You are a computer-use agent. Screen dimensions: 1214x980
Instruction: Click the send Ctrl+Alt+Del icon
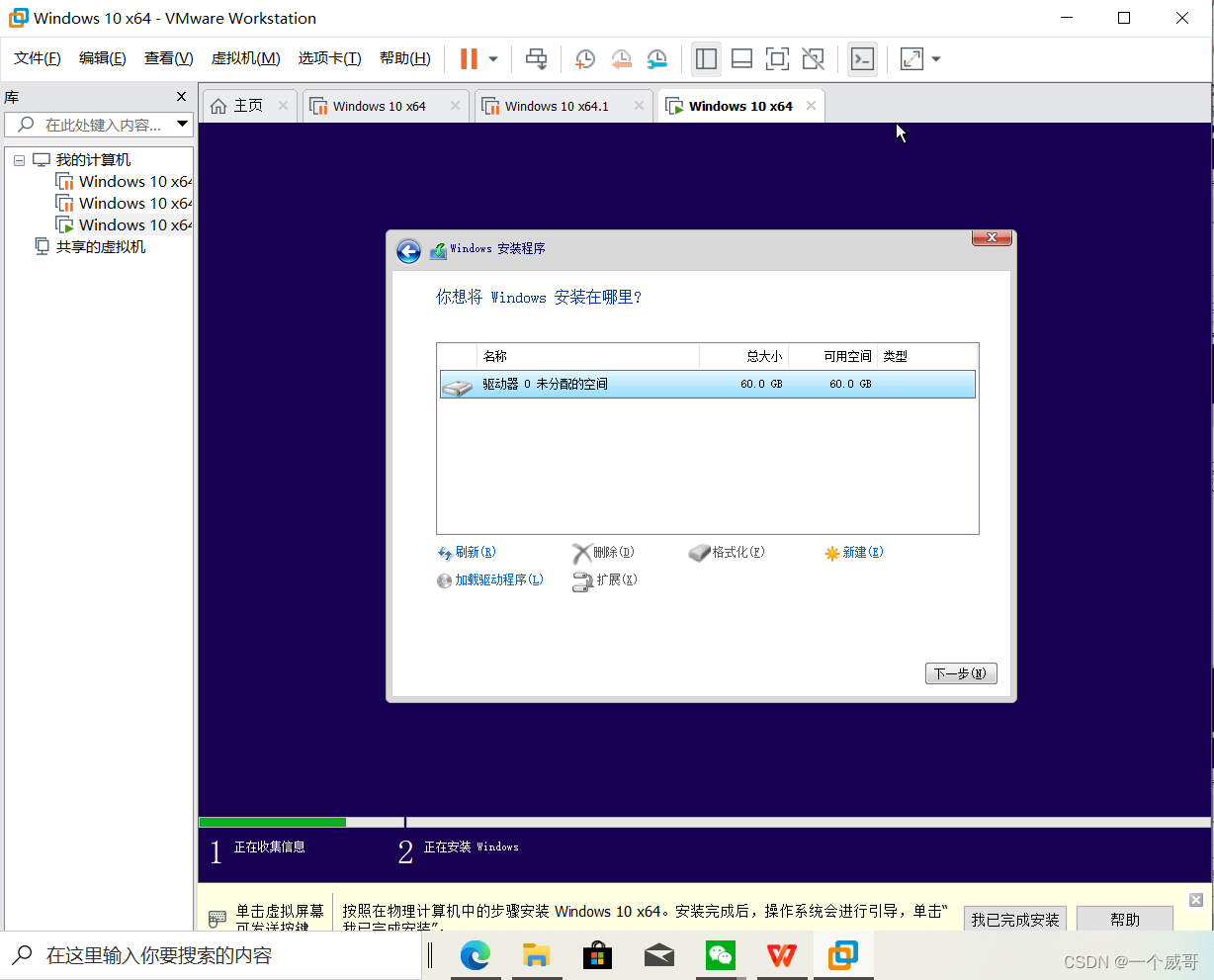tap(536, 58)
